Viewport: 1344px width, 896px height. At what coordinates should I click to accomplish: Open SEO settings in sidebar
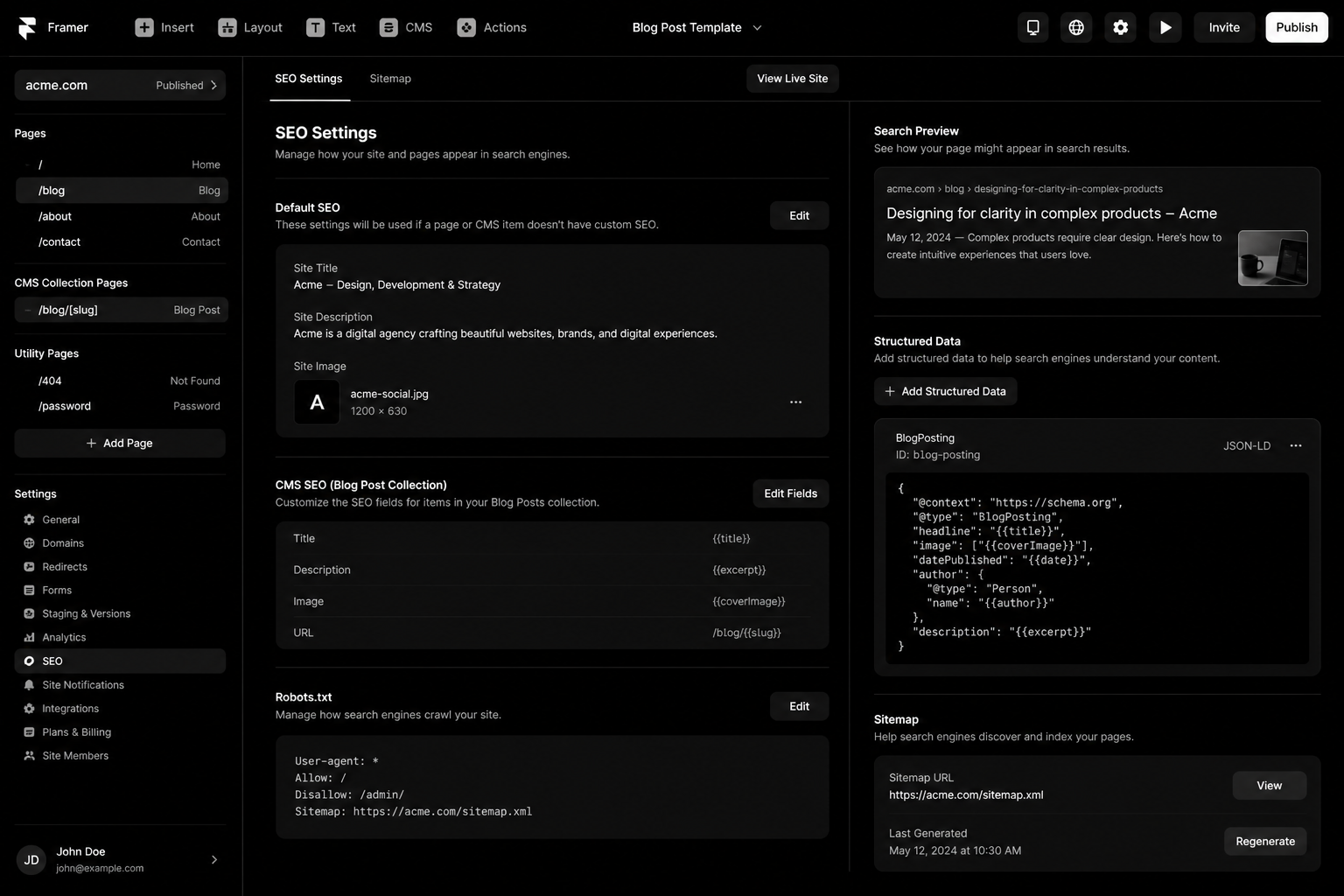tap(120, 661)
